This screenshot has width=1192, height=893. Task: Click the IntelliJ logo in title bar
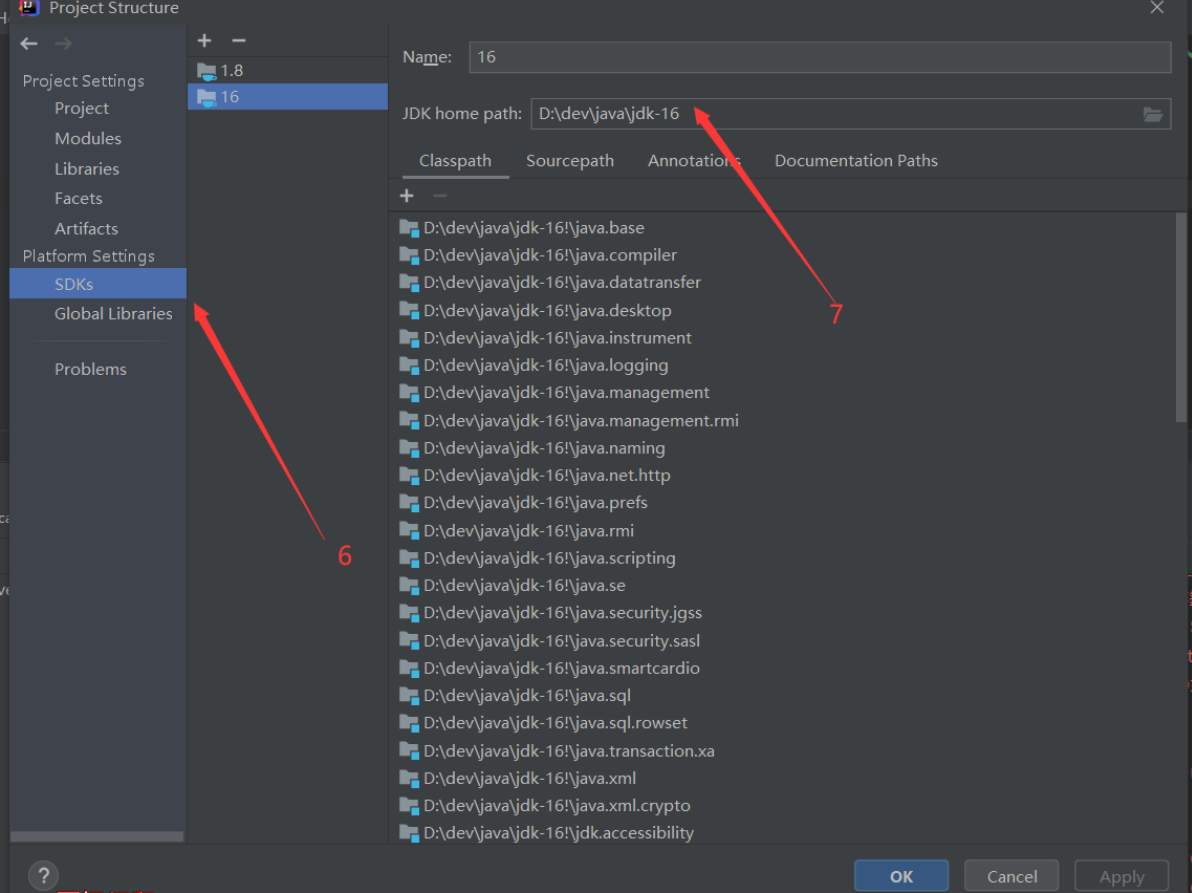coord(29,8)
